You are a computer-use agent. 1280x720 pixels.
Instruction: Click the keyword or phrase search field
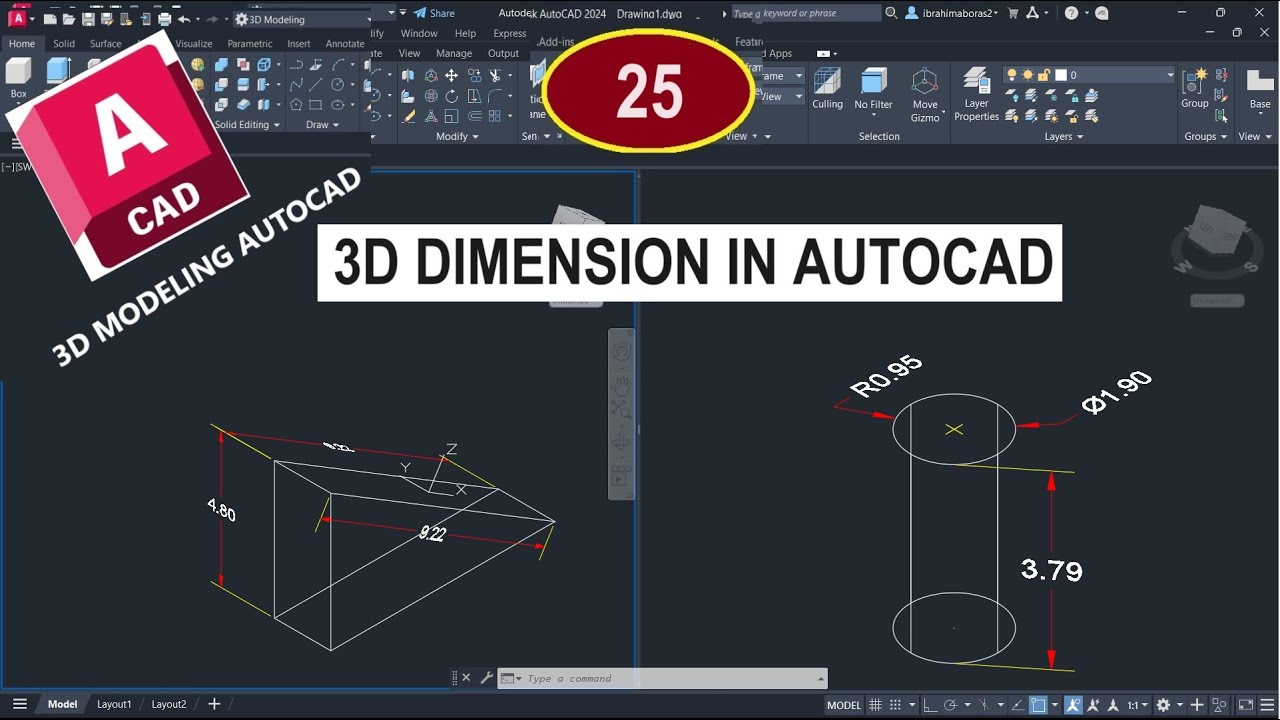tap(806, 13)
